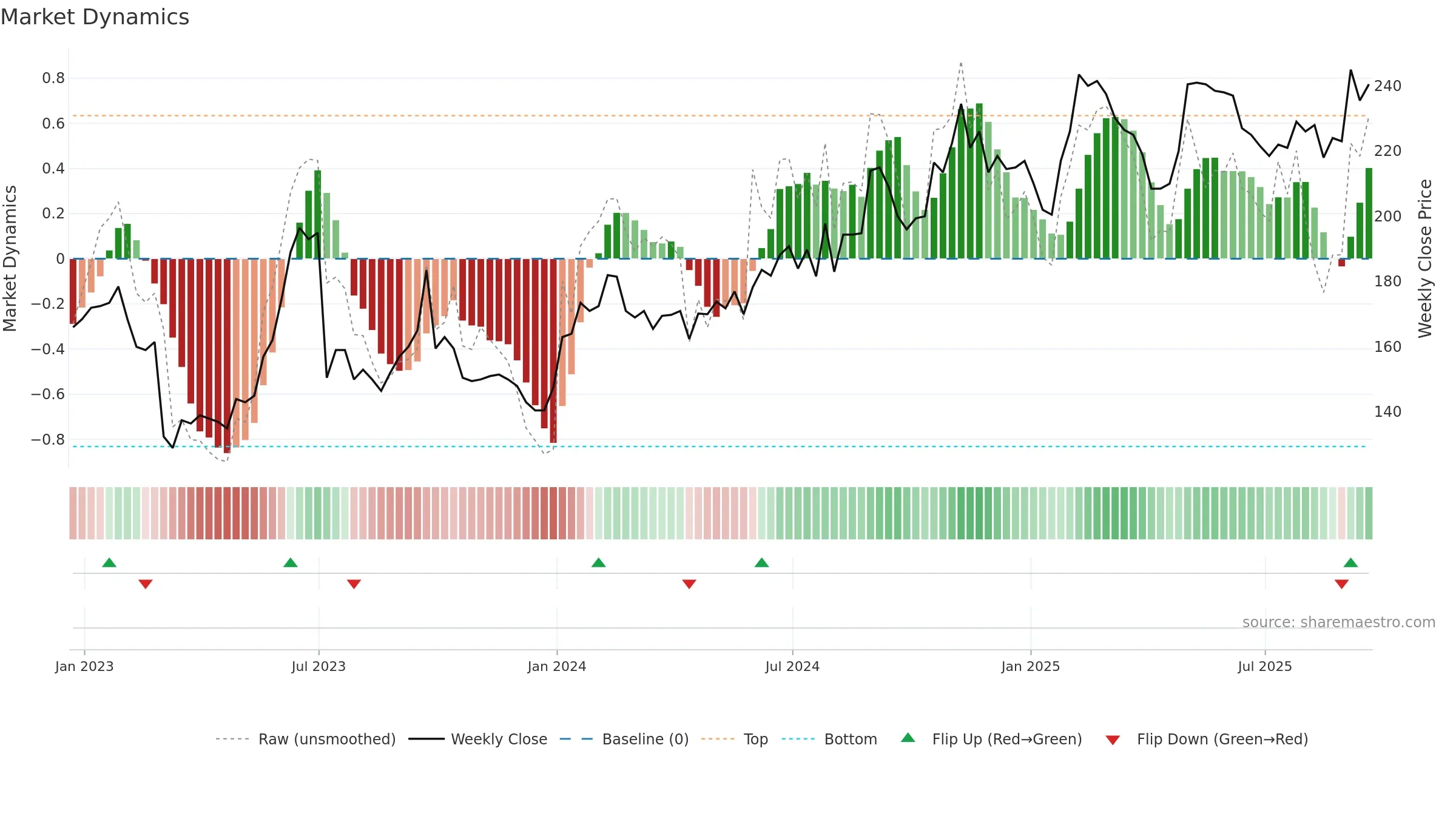This screenshot has width=1456, height=819.
Task: Click the Market Dynamics chart title
Action: (x=95, y=17)
